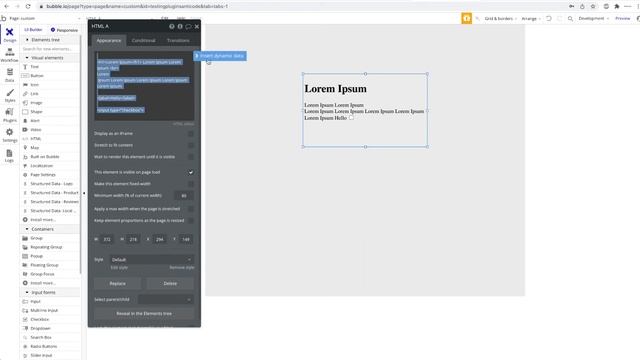Open the browser extensions puzzle icon

617,6
